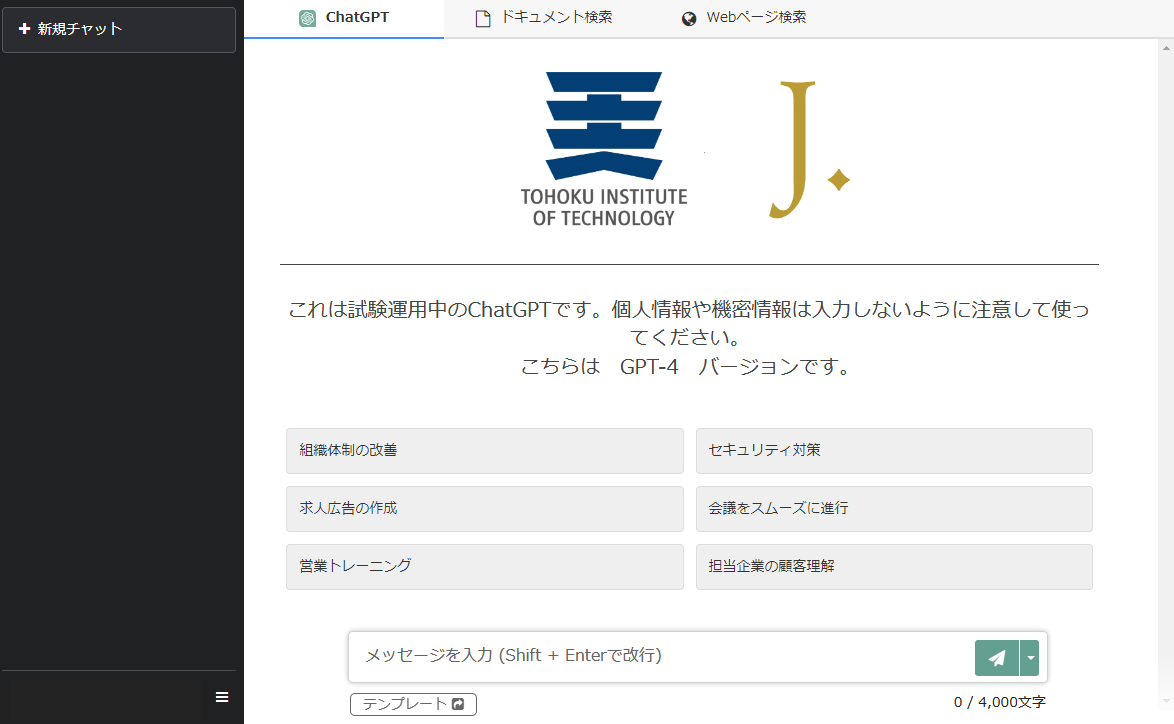Image resolution: width=1174 pixels, height=724 pixels.
Task: Click the 0 / 4,000文字 character counter
Action: 1000,702
